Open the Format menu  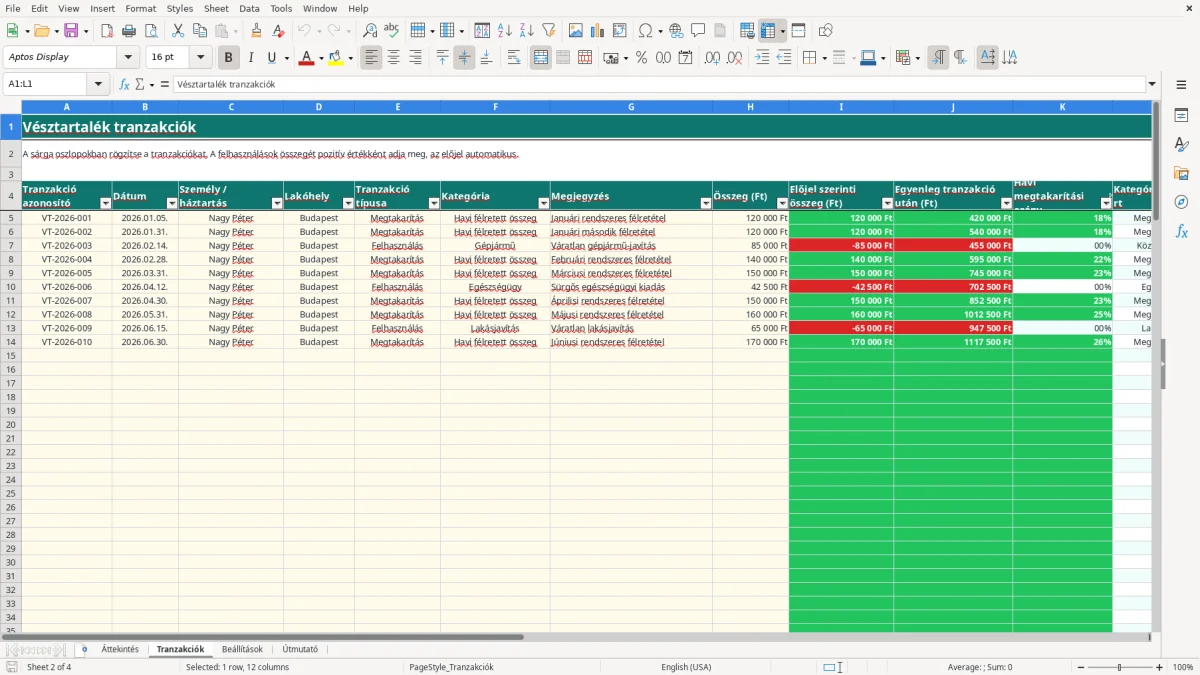click(x=141, y=8)
